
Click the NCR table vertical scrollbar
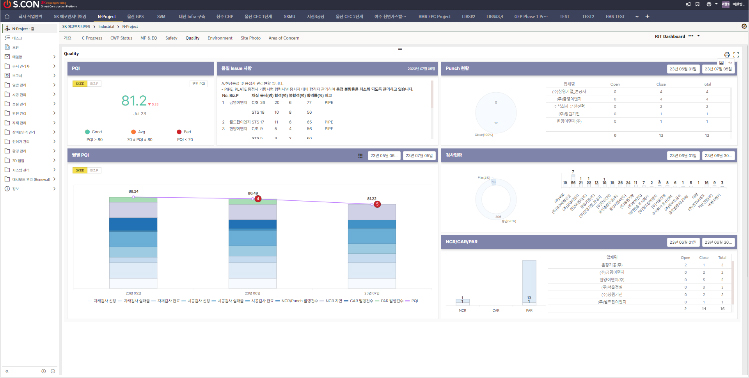pos(733,282)
